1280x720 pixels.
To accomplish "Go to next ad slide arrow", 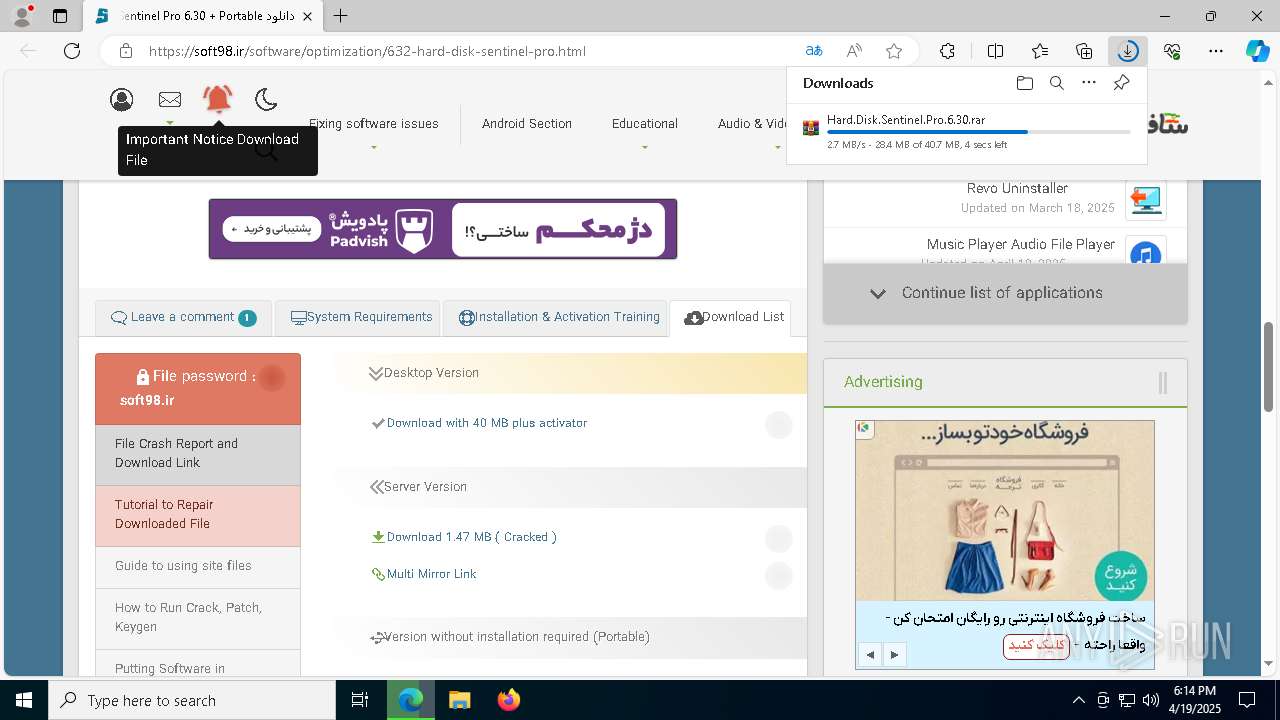I will point(894,655).
